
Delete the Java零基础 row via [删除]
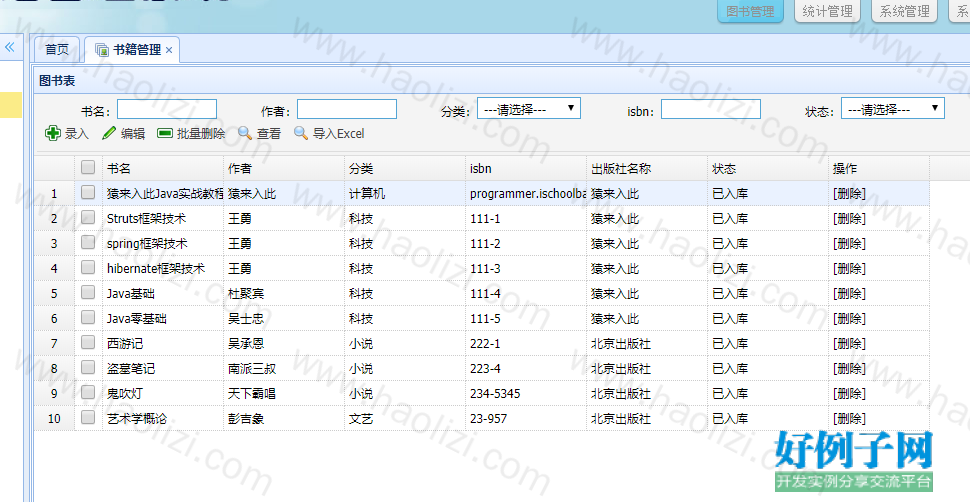coord(849,318)
